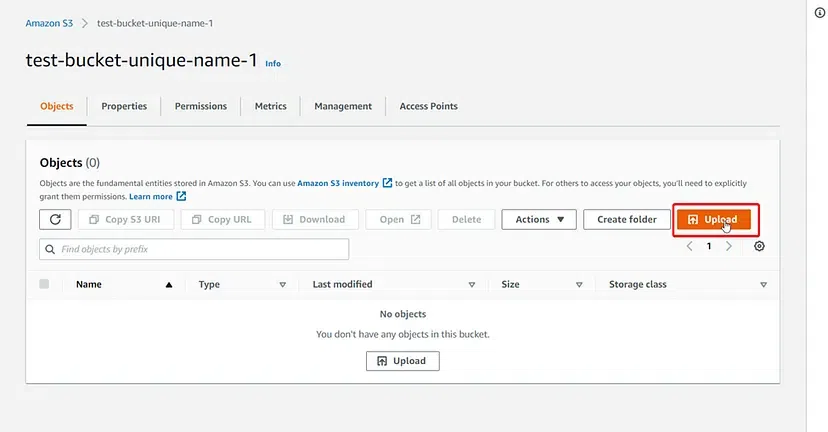This screenshot has width=828, height=432.
Task: Go to previous page of objects
Action: 690,246
